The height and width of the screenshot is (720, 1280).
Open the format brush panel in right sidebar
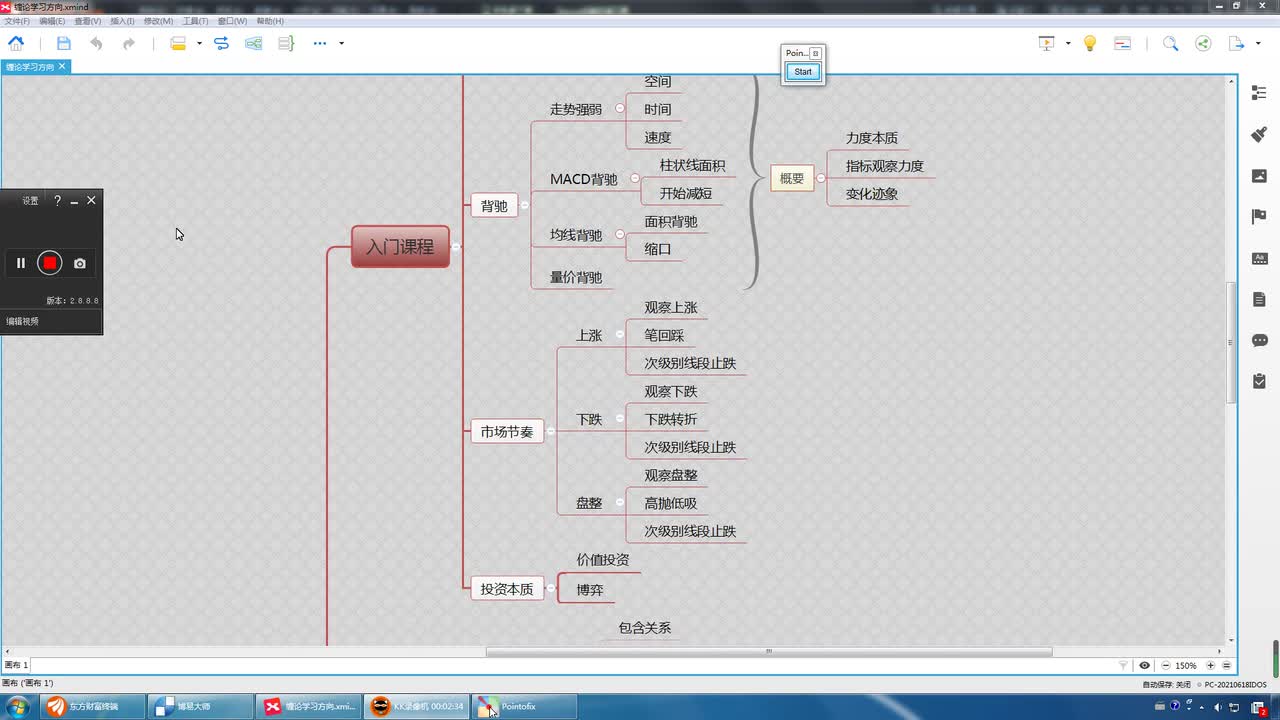(x=1259, y=134)
